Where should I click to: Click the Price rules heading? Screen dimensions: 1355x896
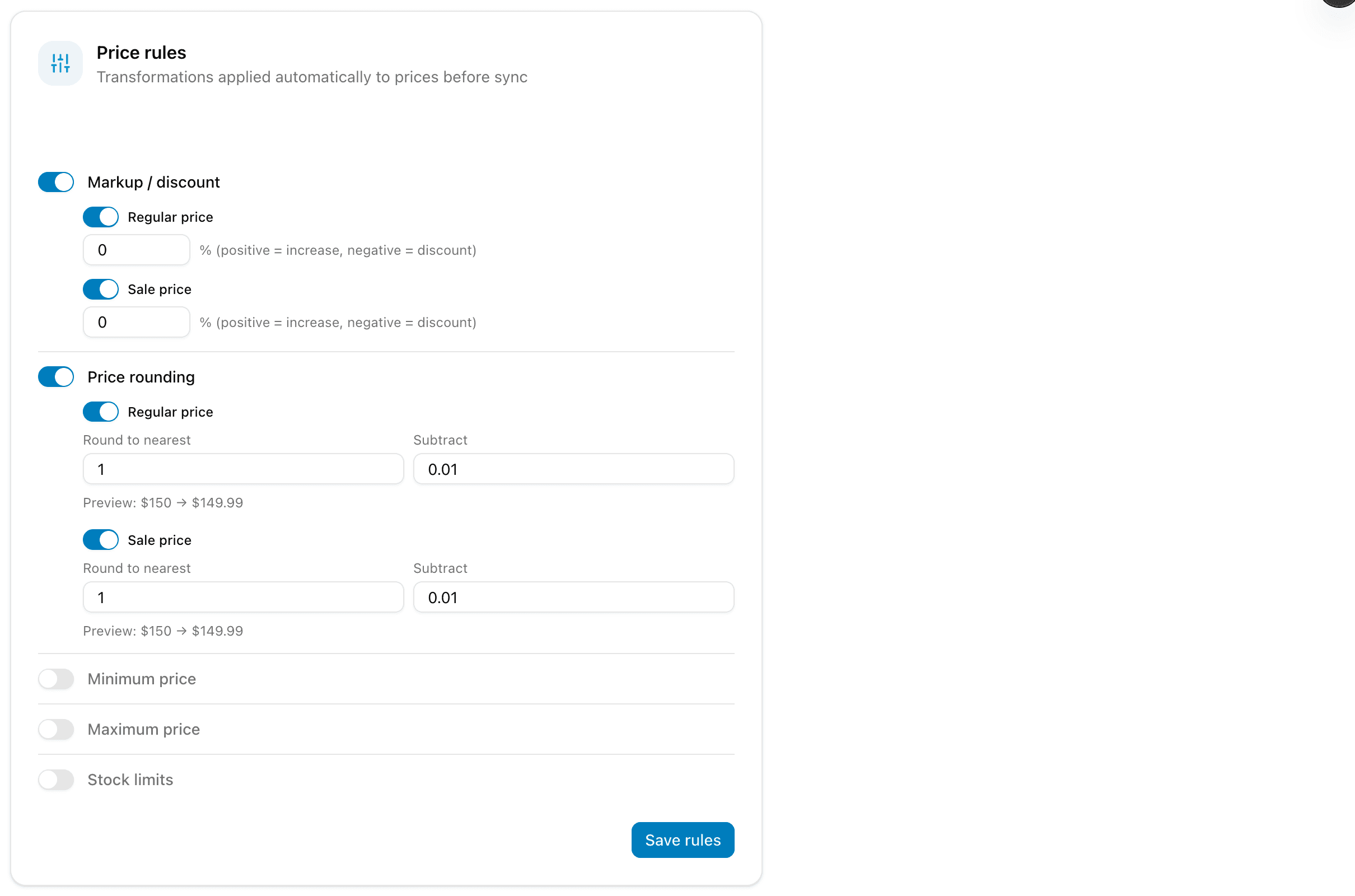(141, 53)
